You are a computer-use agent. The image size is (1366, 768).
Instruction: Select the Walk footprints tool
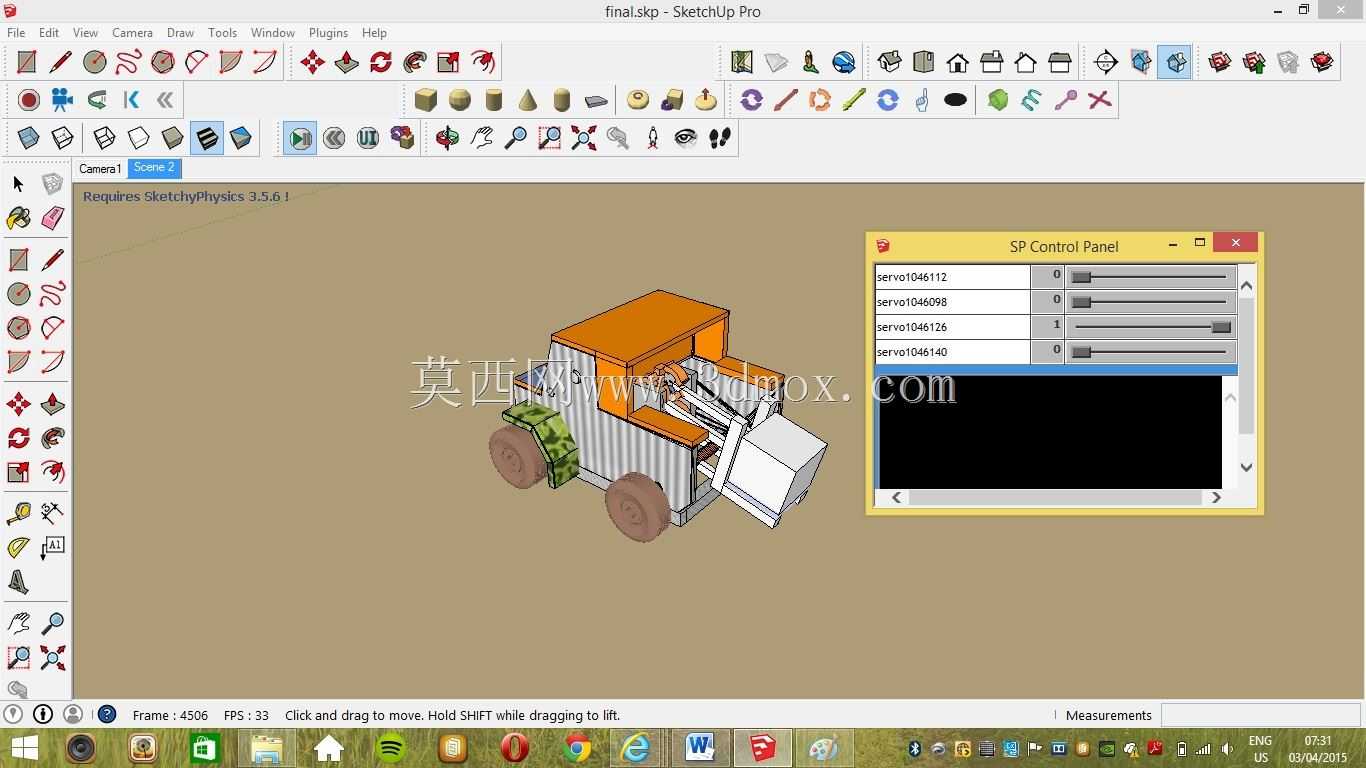720,138
